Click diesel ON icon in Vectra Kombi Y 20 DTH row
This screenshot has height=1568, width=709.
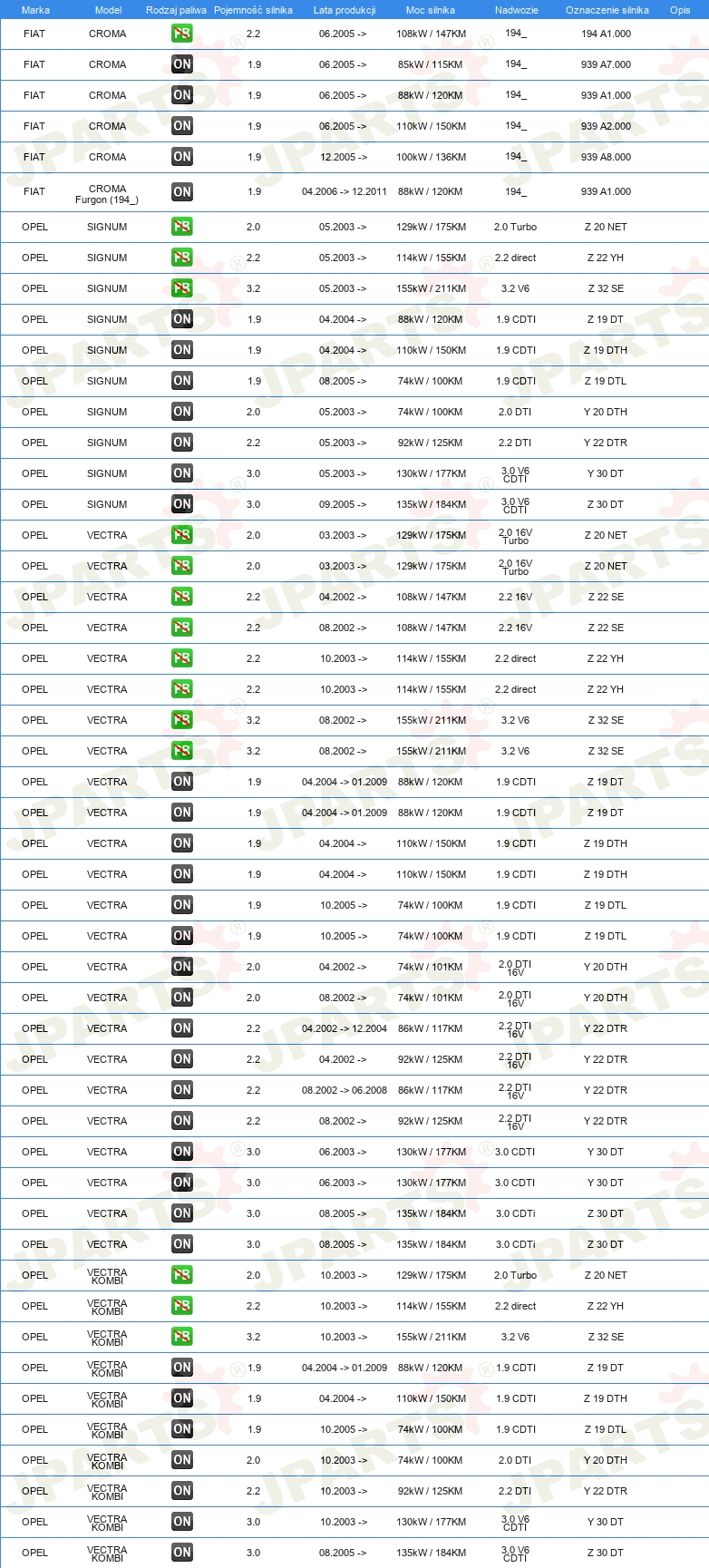[182, 1460]
